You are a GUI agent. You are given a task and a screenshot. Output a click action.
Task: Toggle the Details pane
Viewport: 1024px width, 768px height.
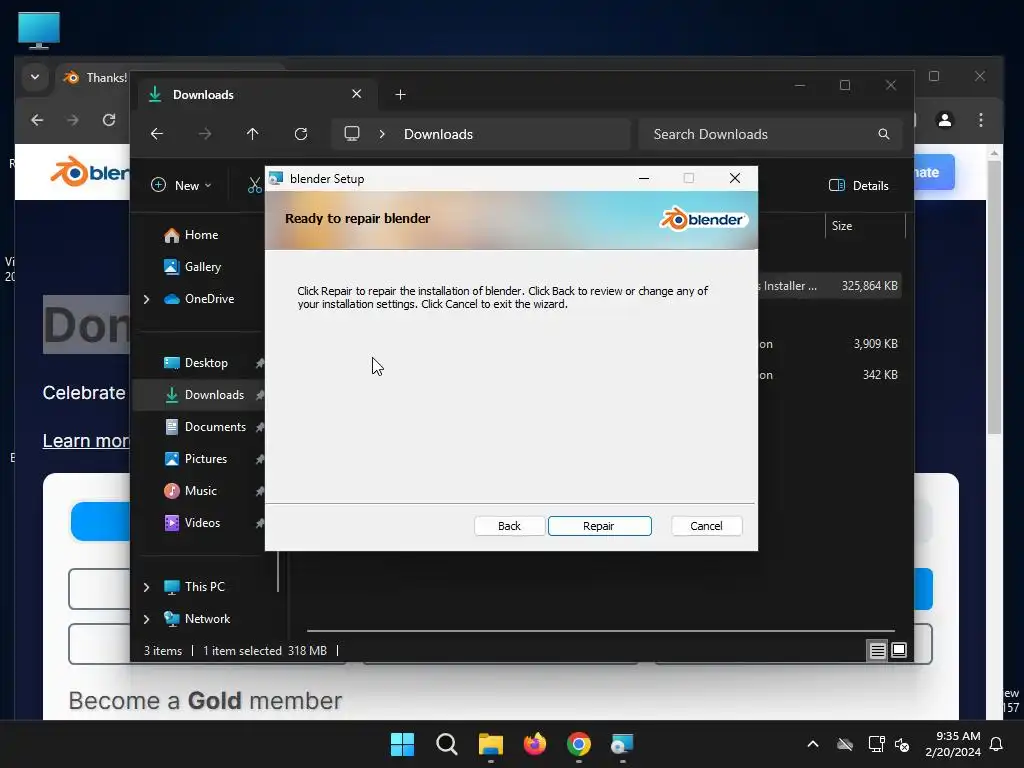click(859, 185)
